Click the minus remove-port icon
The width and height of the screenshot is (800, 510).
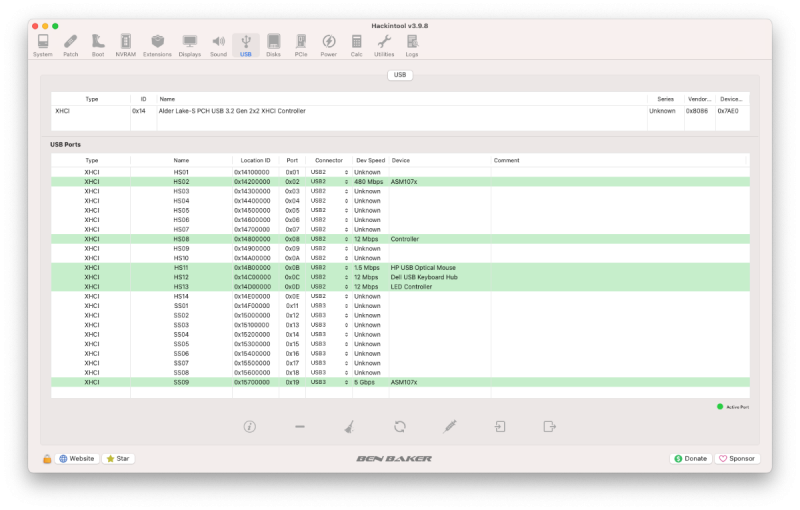(299, 426)
